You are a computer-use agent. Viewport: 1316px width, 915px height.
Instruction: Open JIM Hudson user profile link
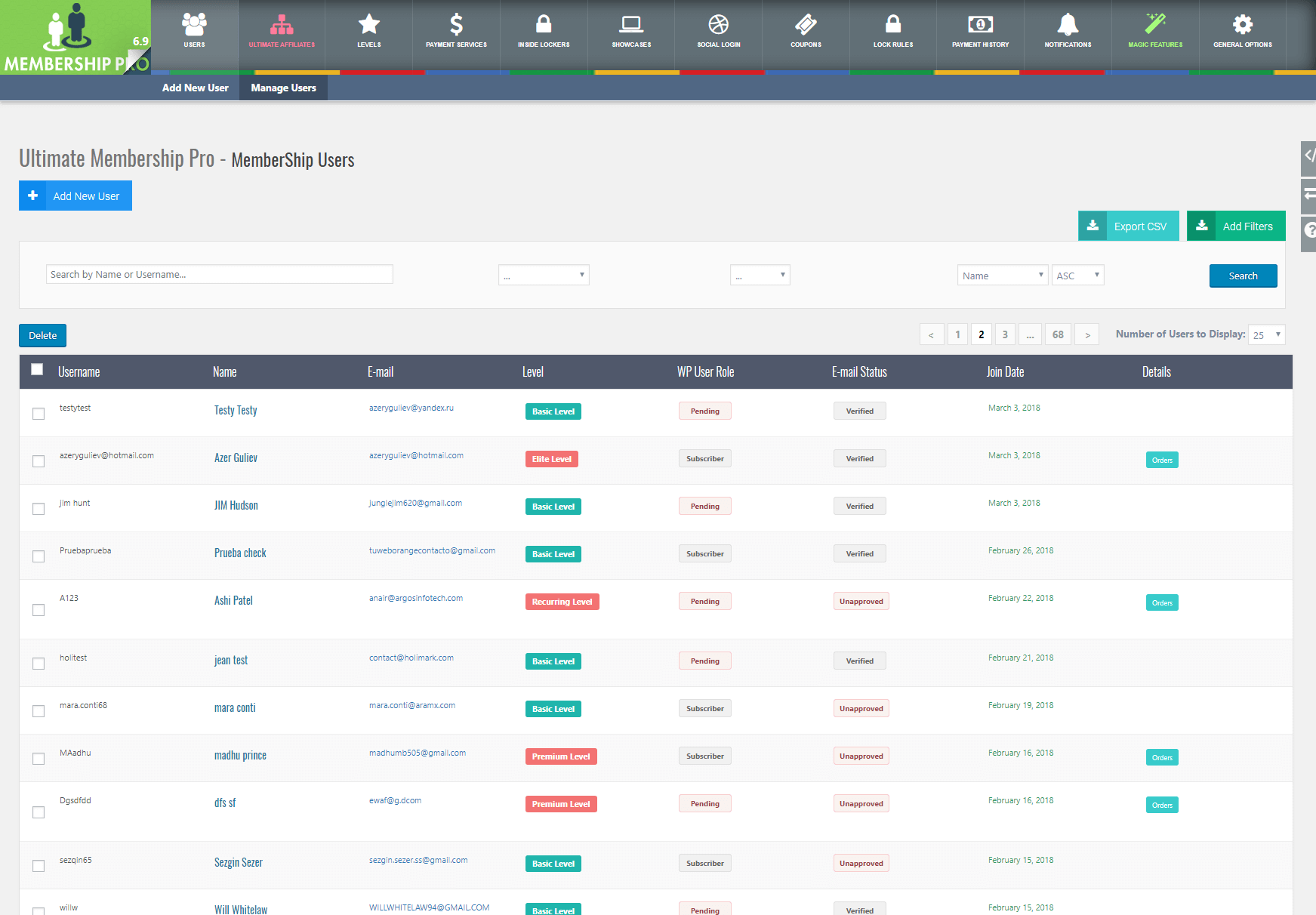pyautogui.click(x=236, y=505)
